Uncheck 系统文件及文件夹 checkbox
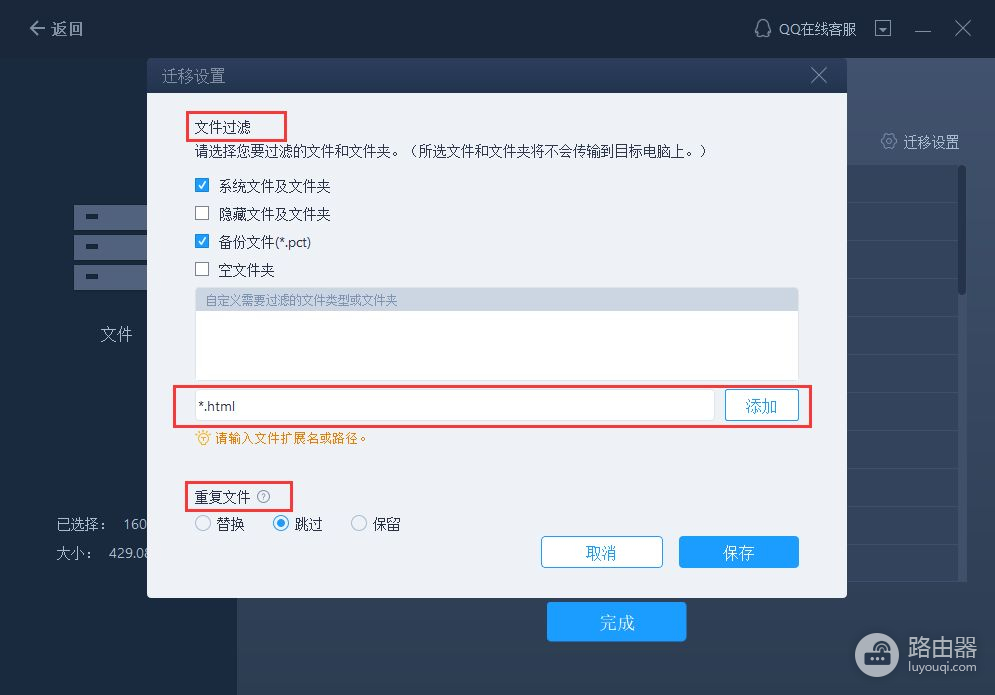Viewport: 995px width, 695px height. 202,185
